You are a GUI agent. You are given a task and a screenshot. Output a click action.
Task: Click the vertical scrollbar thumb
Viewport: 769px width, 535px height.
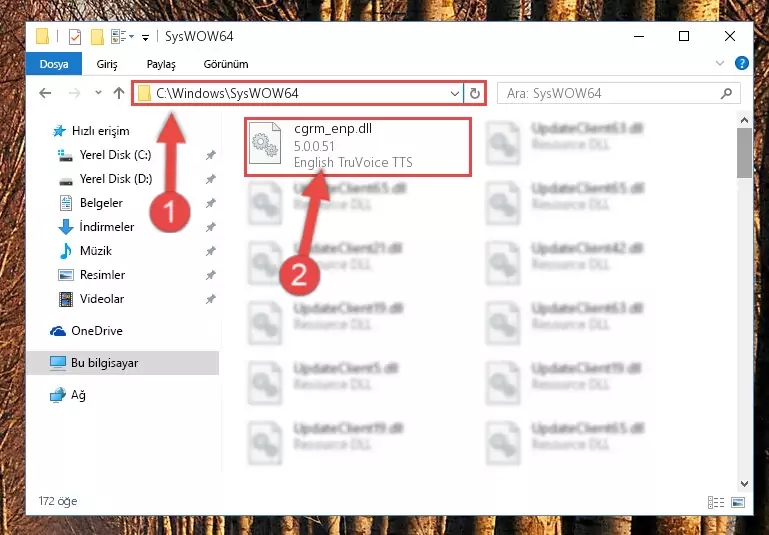click(744, 153)
